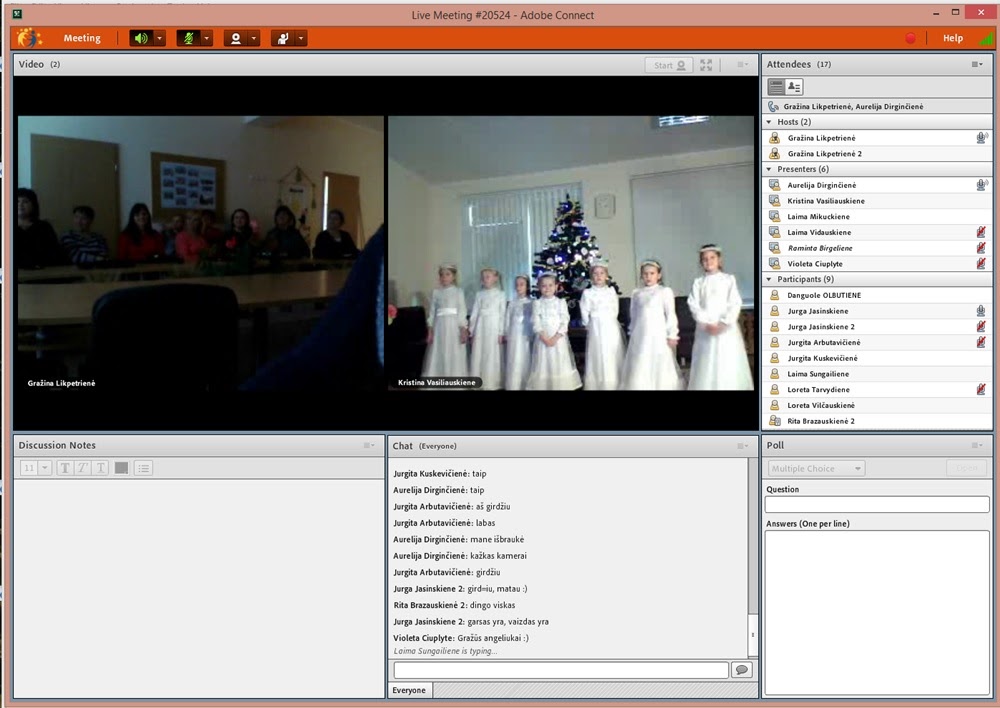
Task: Open the speaker options dropdown arrow
Action: (159, 38)
